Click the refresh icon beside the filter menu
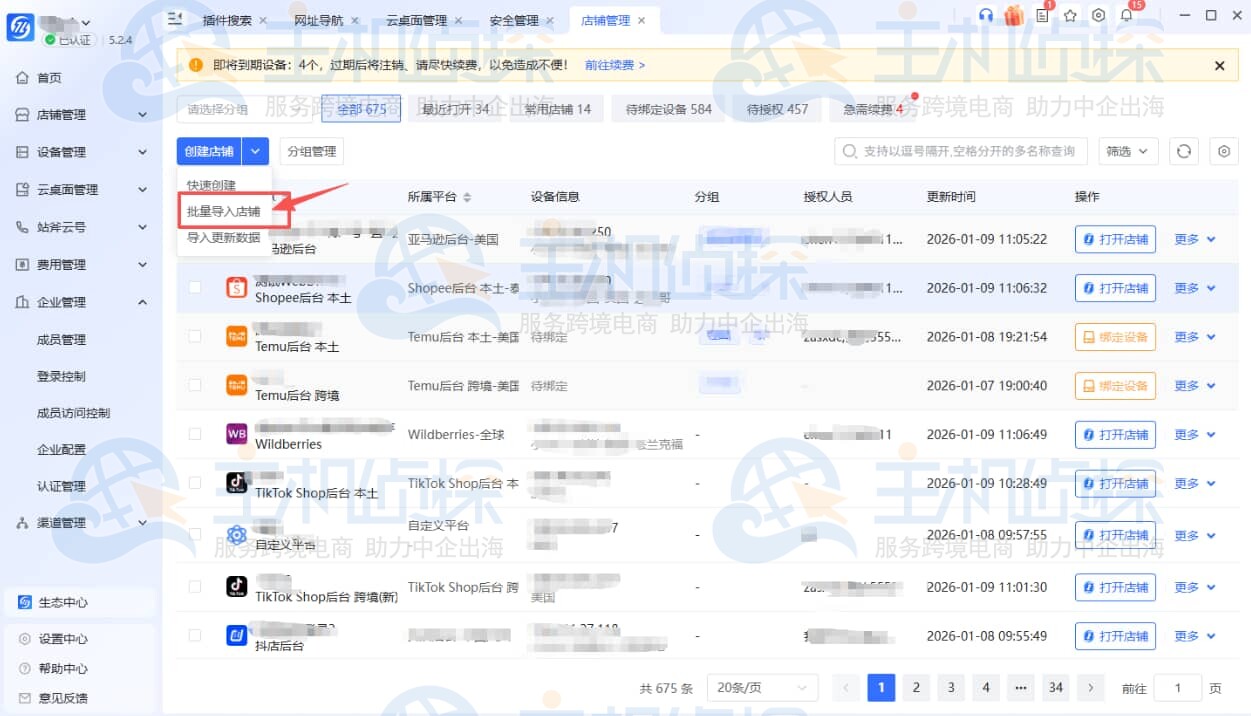Viewport: 1251px width, 716px height. (1184, 151)
